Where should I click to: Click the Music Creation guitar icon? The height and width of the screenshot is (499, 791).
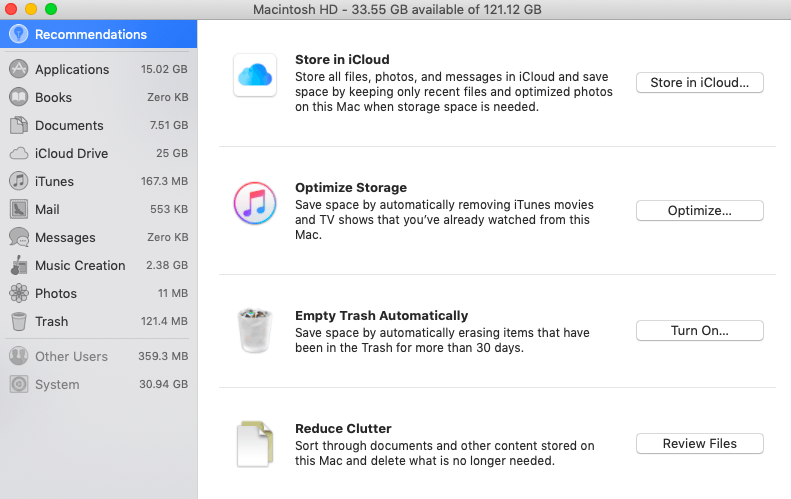click(x=19, y=265)
